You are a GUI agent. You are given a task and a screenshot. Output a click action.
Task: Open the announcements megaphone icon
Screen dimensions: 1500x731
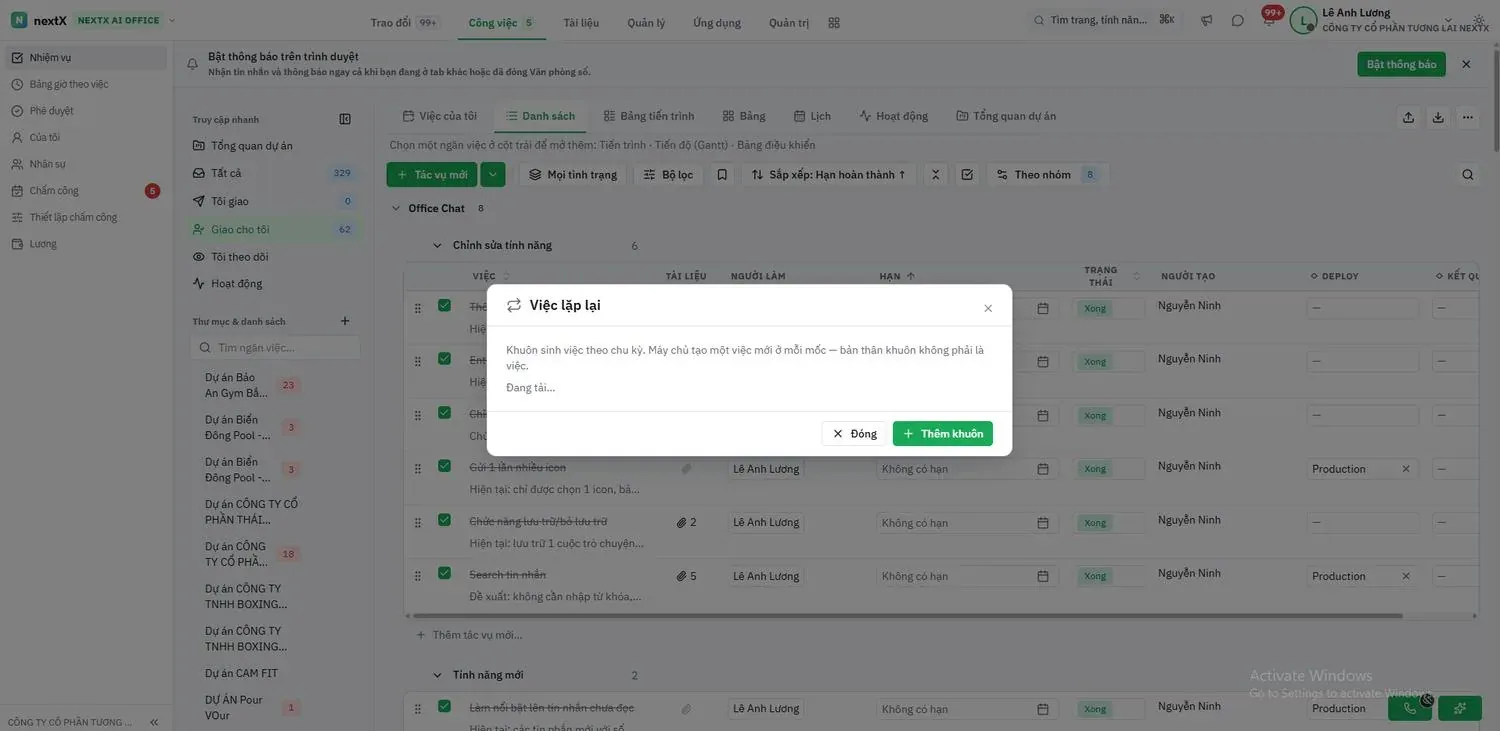[1207, 20]
